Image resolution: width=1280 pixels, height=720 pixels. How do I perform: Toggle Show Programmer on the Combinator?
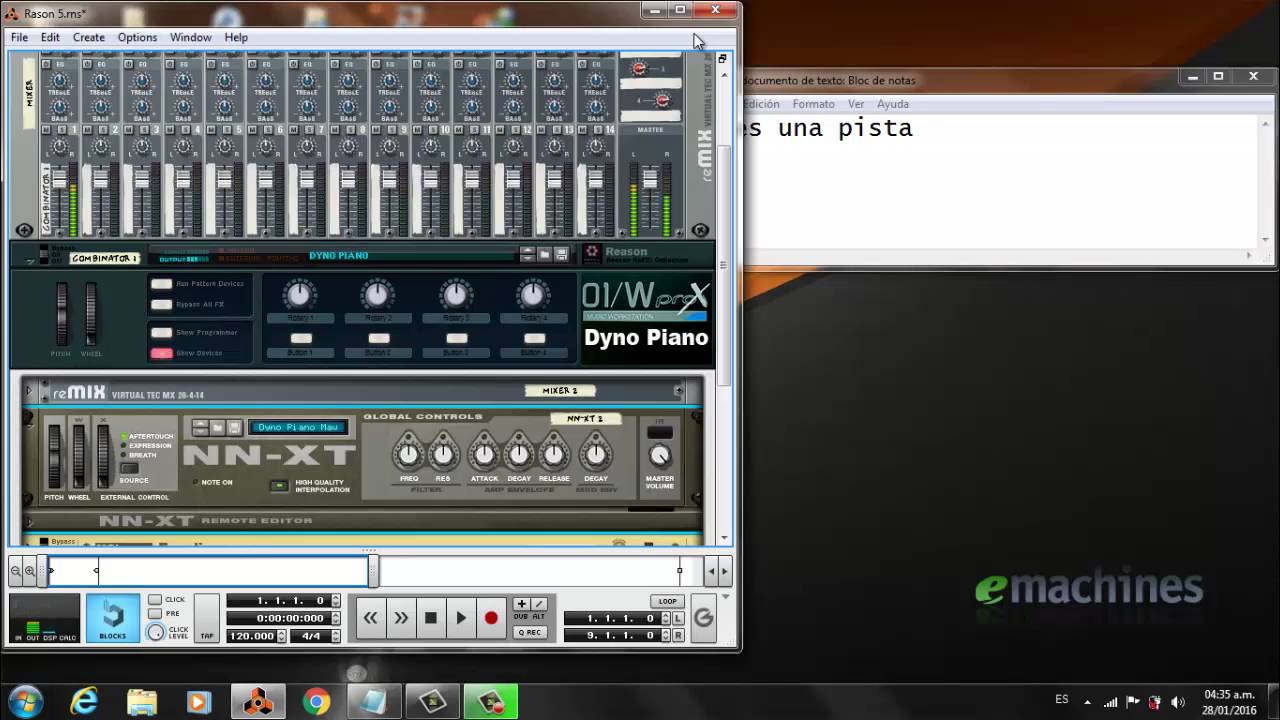click(161, 332)
